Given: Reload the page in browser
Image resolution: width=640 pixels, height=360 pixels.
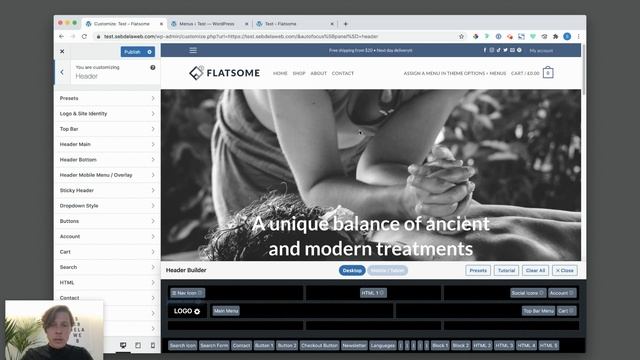Looking at the screenshot, I should pyautogui.click(x=84, y=36).
